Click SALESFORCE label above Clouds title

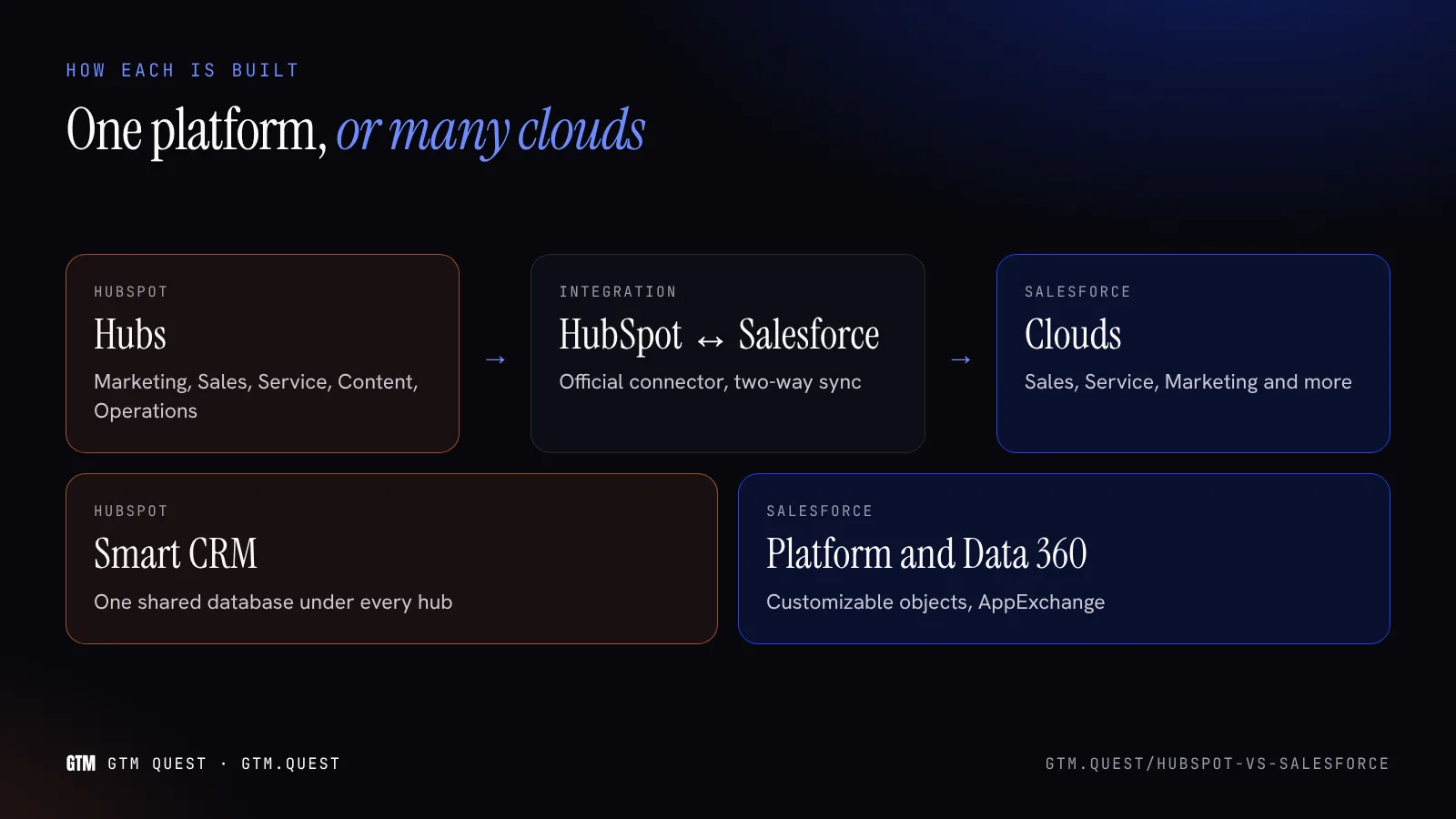[x=1077, y=292]
